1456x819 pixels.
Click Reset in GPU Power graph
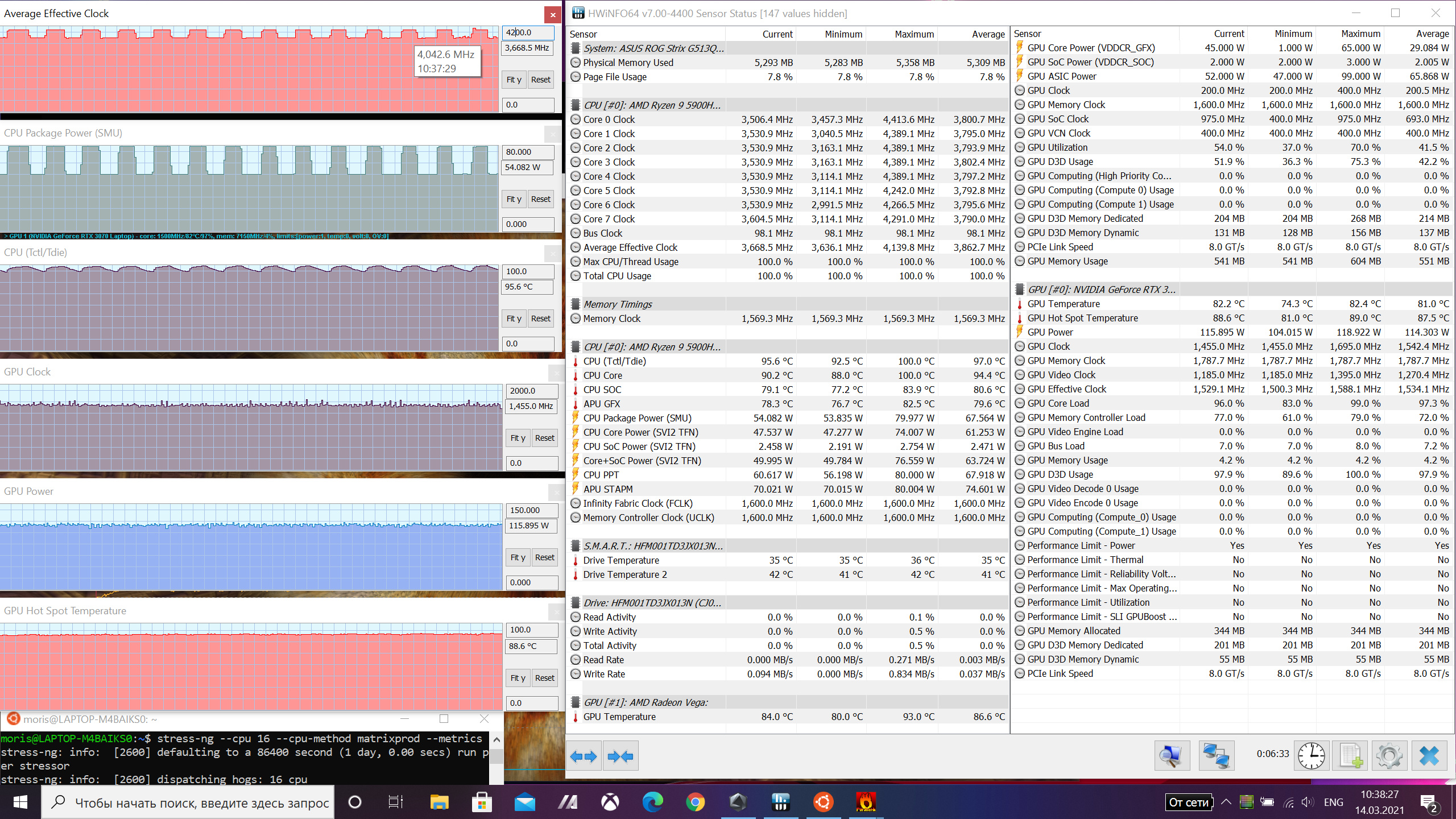[545, 557]
